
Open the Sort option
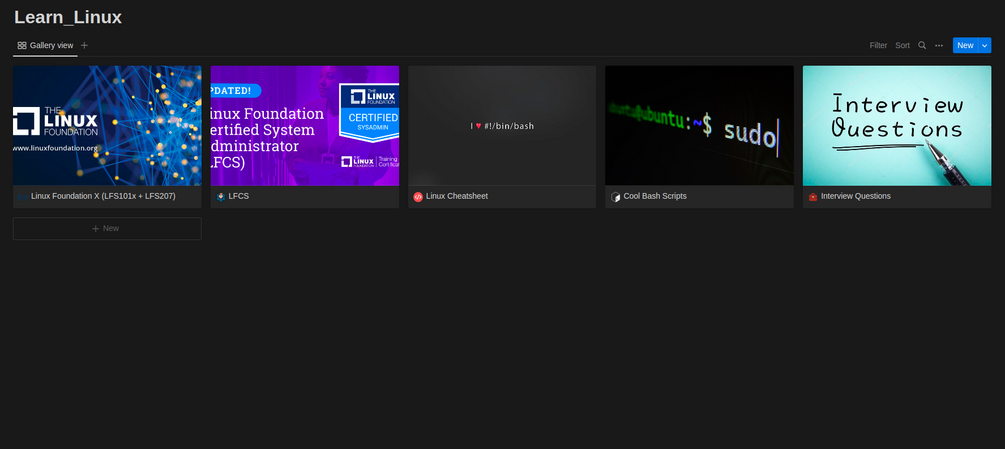click(x=902, y=45)
